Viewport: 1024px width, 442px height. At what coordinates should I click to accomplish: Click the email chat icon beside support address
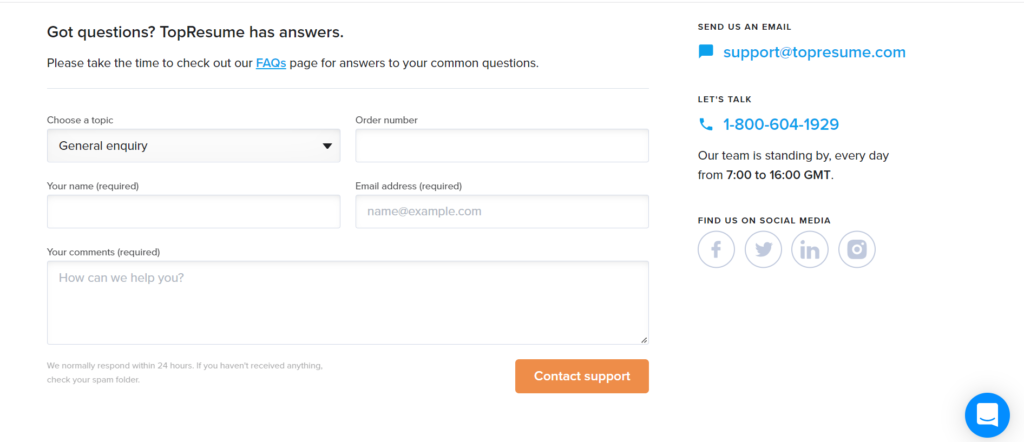[706, 52]
